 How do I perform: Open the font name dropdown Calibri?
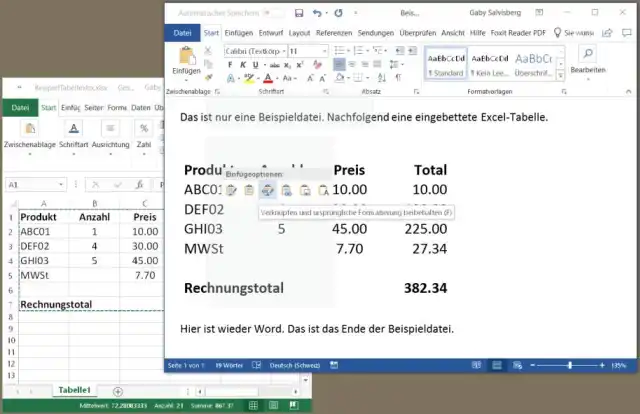pyautogui.click(x=254, y=50)
